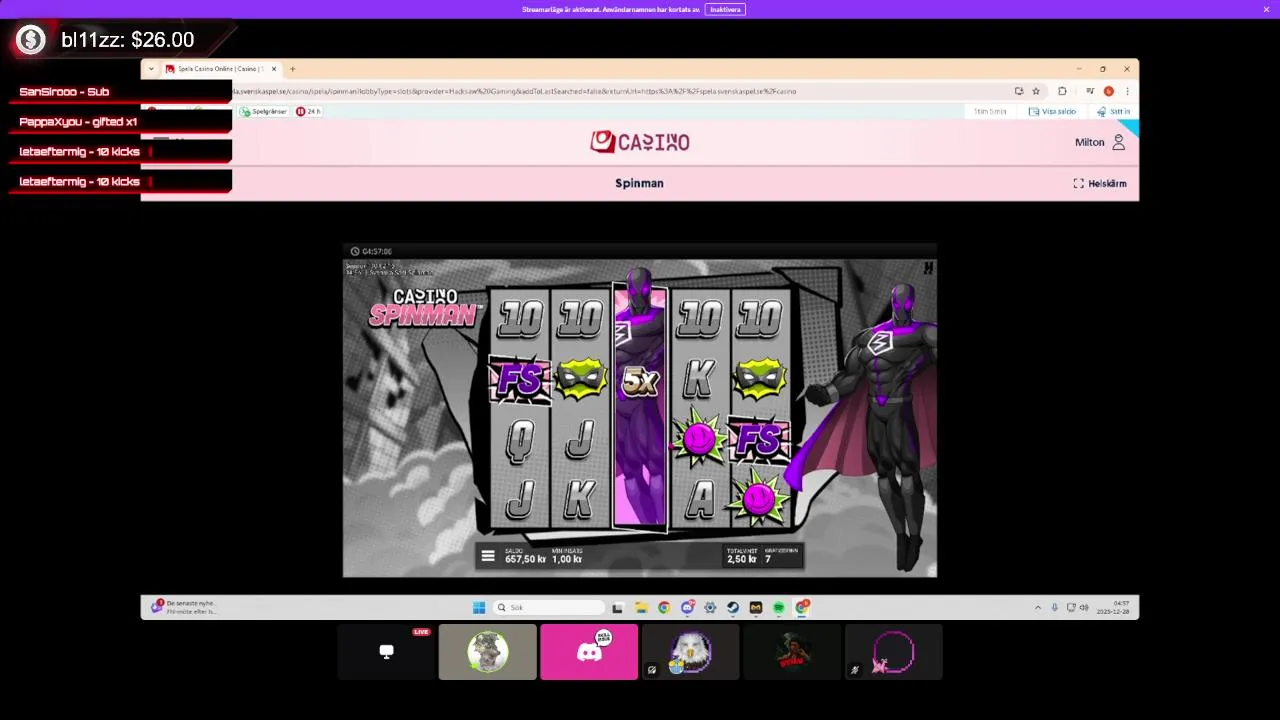The width and height of the screenshot is (1280, 720).
Task: Click the Casino logo in header
Action: pyautogui.click(x=640, y=142)
